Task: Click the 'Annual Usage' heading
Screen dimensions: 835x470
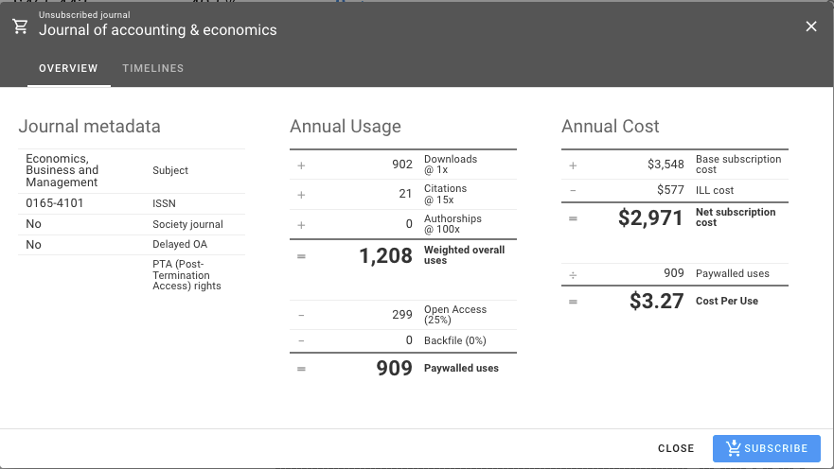Action: coord(346,127)
